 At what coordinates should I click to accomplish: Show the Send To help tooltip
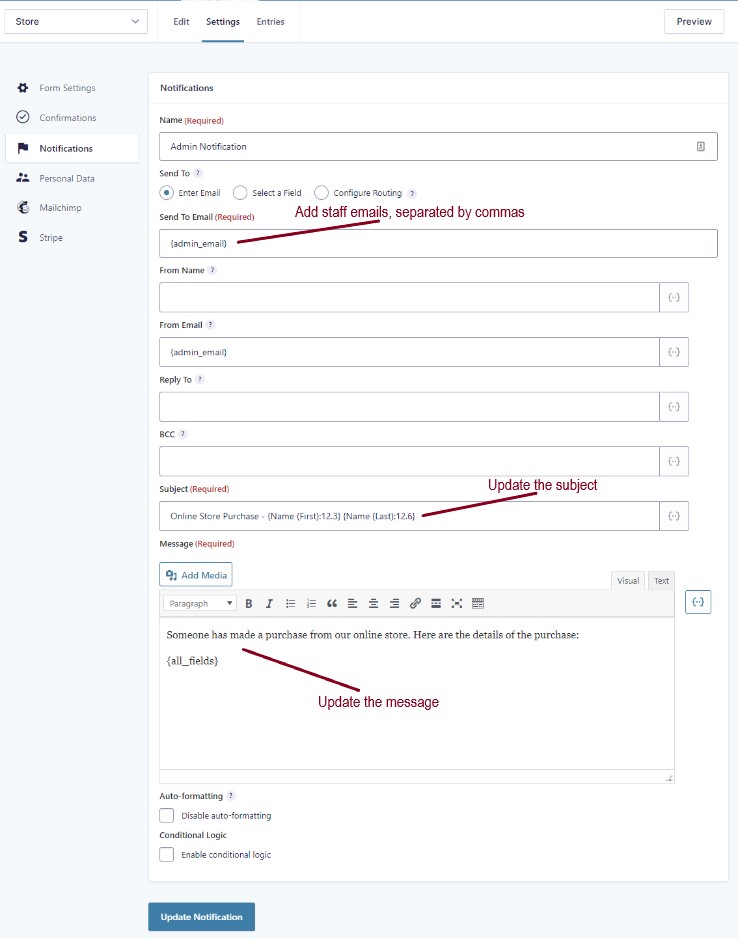(x=198, y=173)
